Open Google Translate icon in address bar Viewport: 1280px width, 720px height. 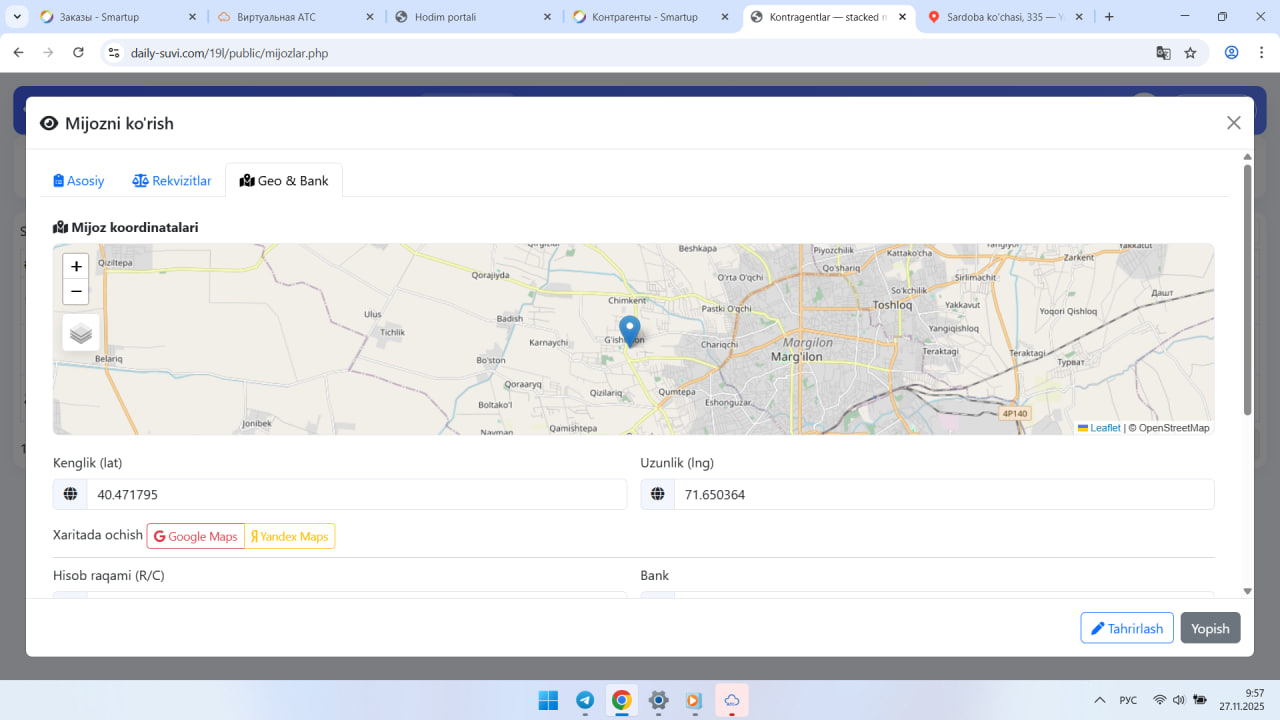point(1163,53)
